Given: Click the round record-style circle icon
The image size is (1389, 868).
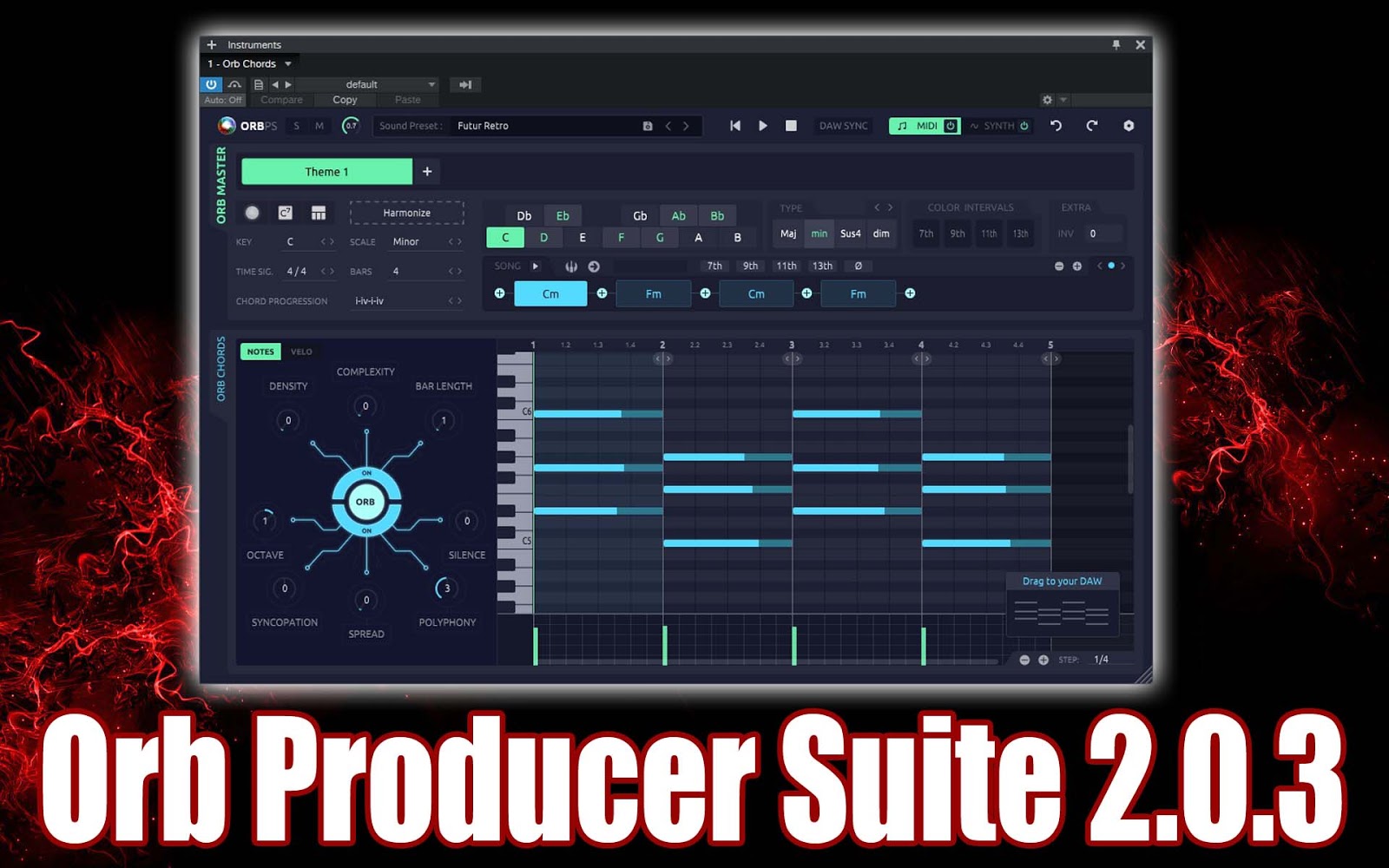Looking at the screenshot, I should click(252, 213).
